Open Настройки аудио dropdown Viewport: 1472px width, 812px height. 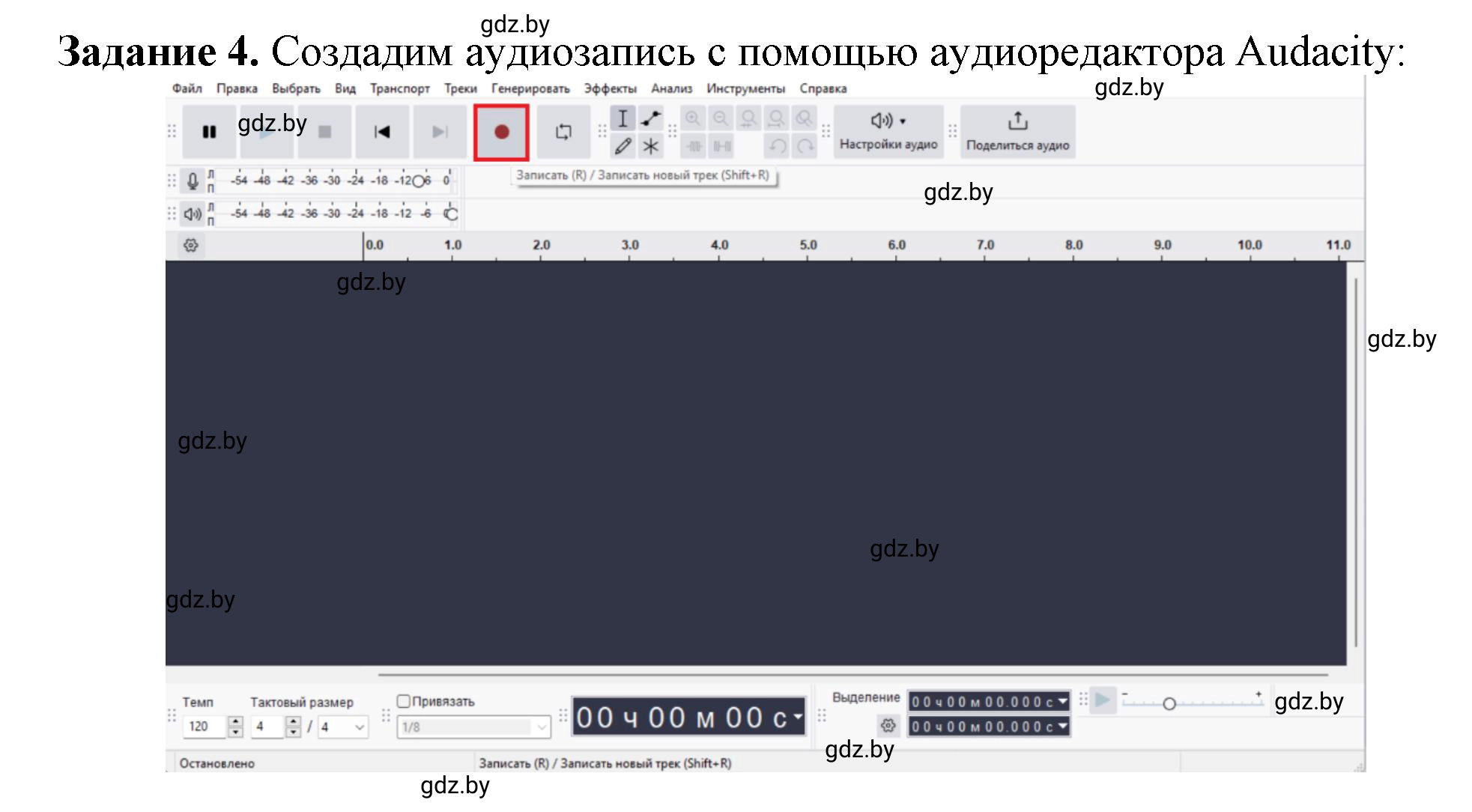[x=888, y=132]
